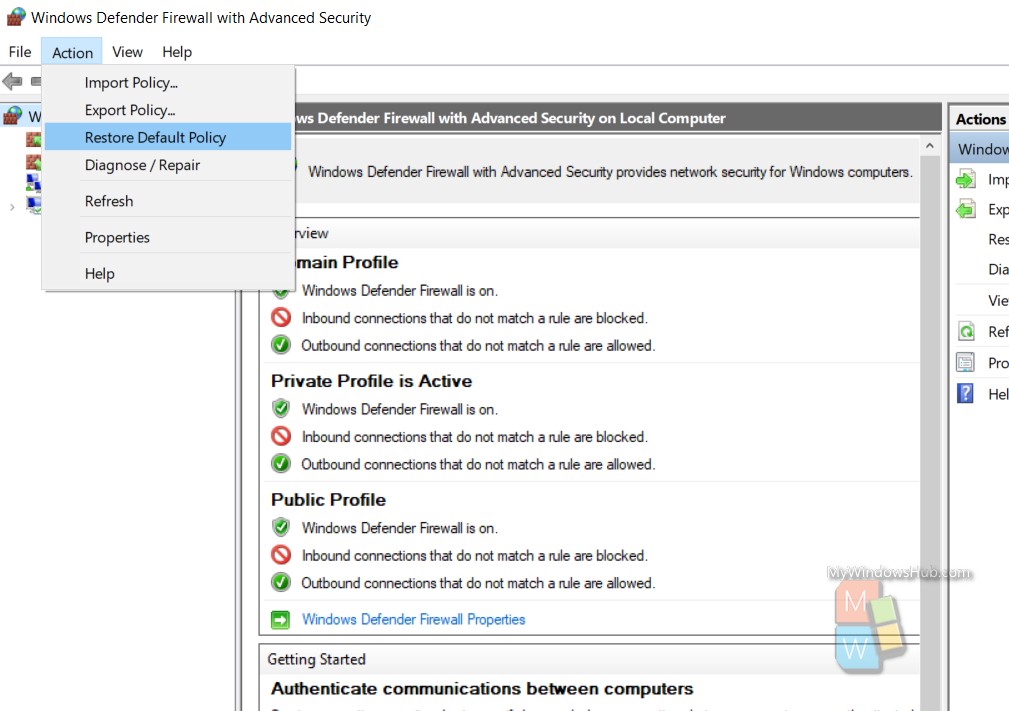The width and height of the screenshot is (1009, 711).
Task: Click Private Profile's 'Inbound connections... are blocked.' text
Action: tap(475, 437)
